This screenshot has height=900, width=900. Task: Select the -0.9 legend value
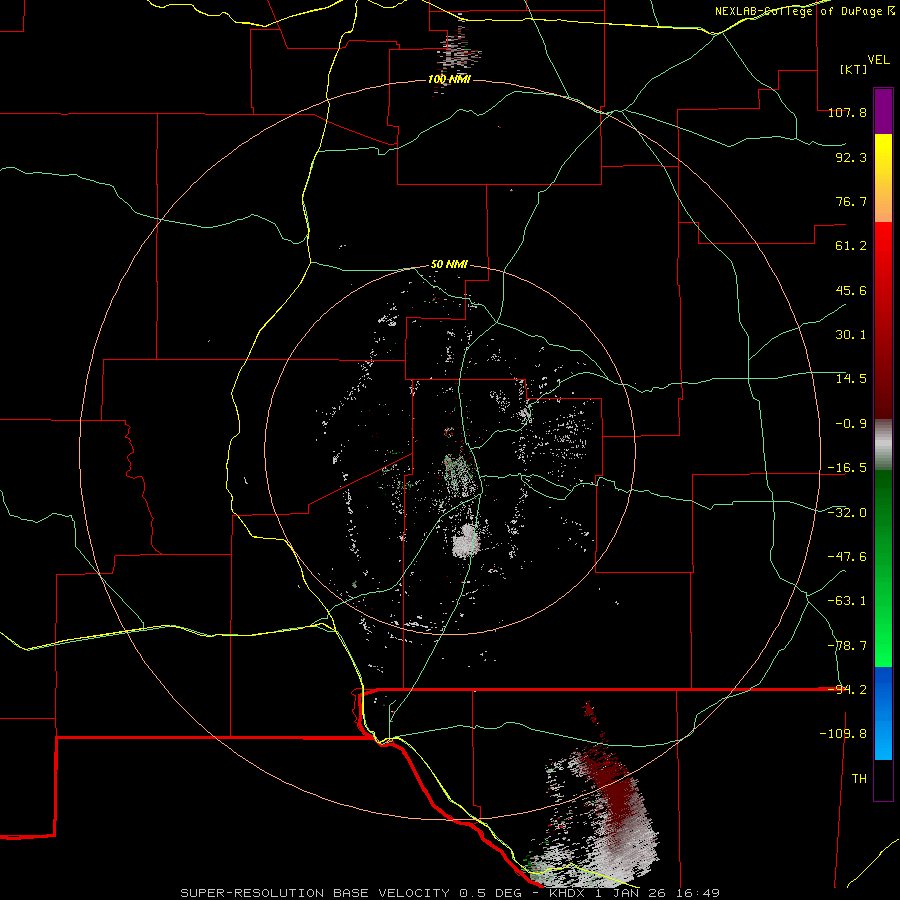pyautogui.click(x=851, y=424)
